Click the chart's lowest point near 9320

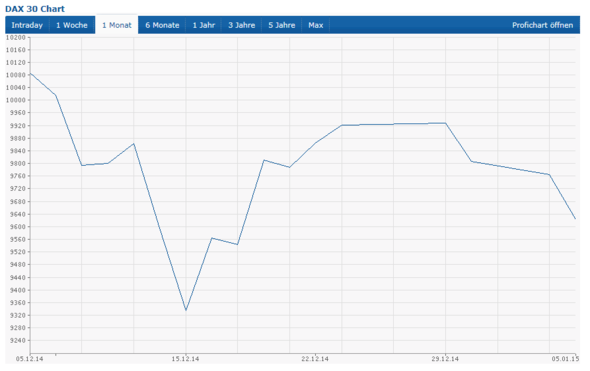(x=186, y=310)
